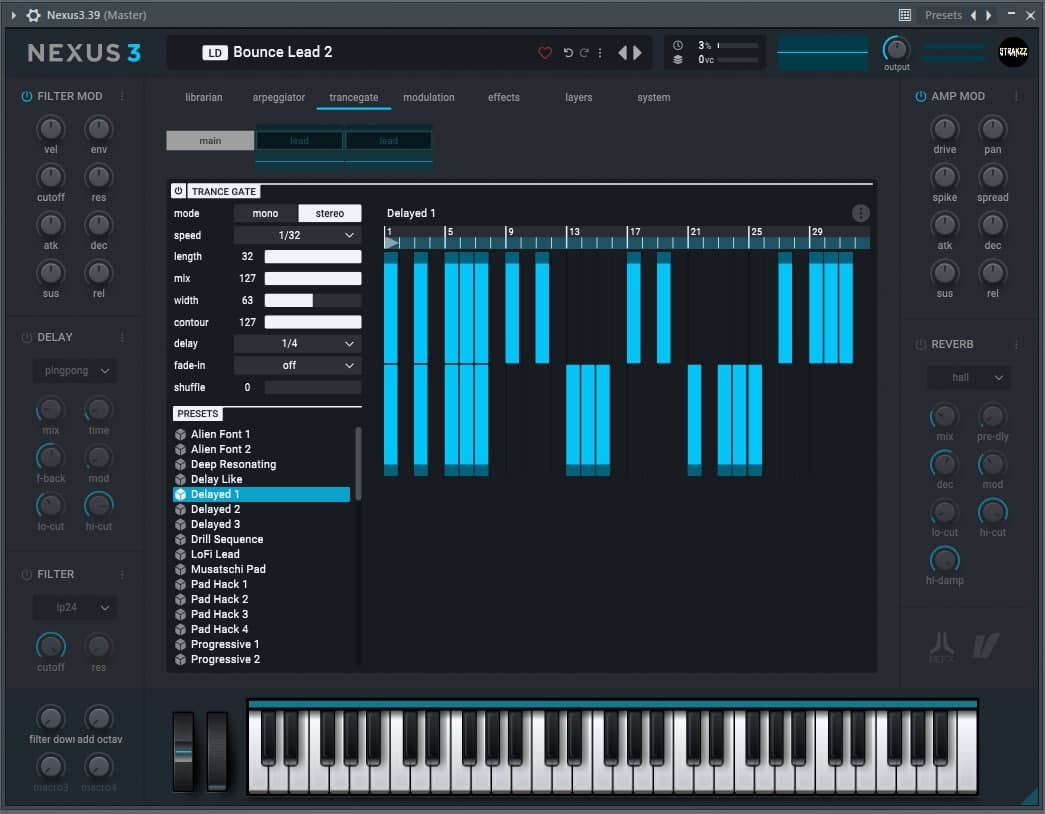Select the Progressive 1 preset
This screenshot has width=1045, height=814.
click(261, 644)
